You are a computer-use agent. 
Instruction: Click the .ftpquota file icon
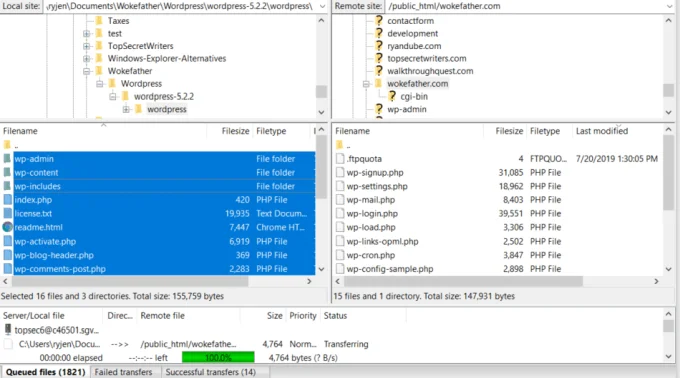(340, 159)
